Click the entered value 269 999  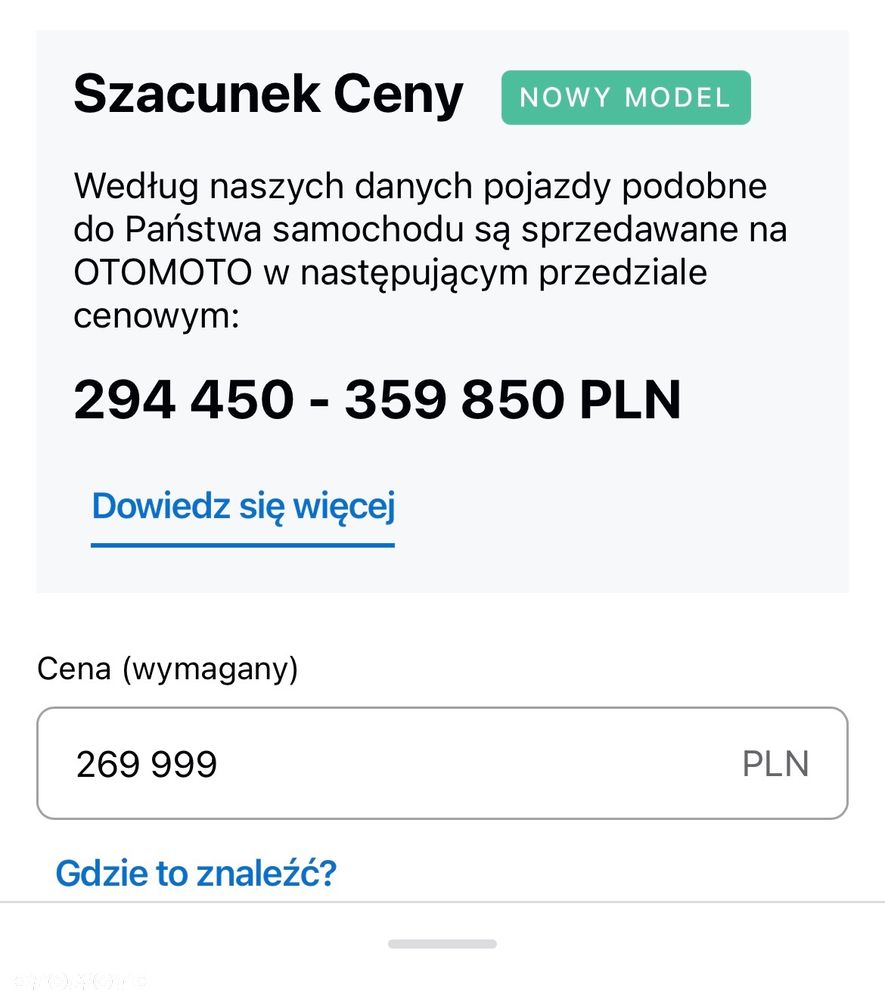[x=146, y=765]
